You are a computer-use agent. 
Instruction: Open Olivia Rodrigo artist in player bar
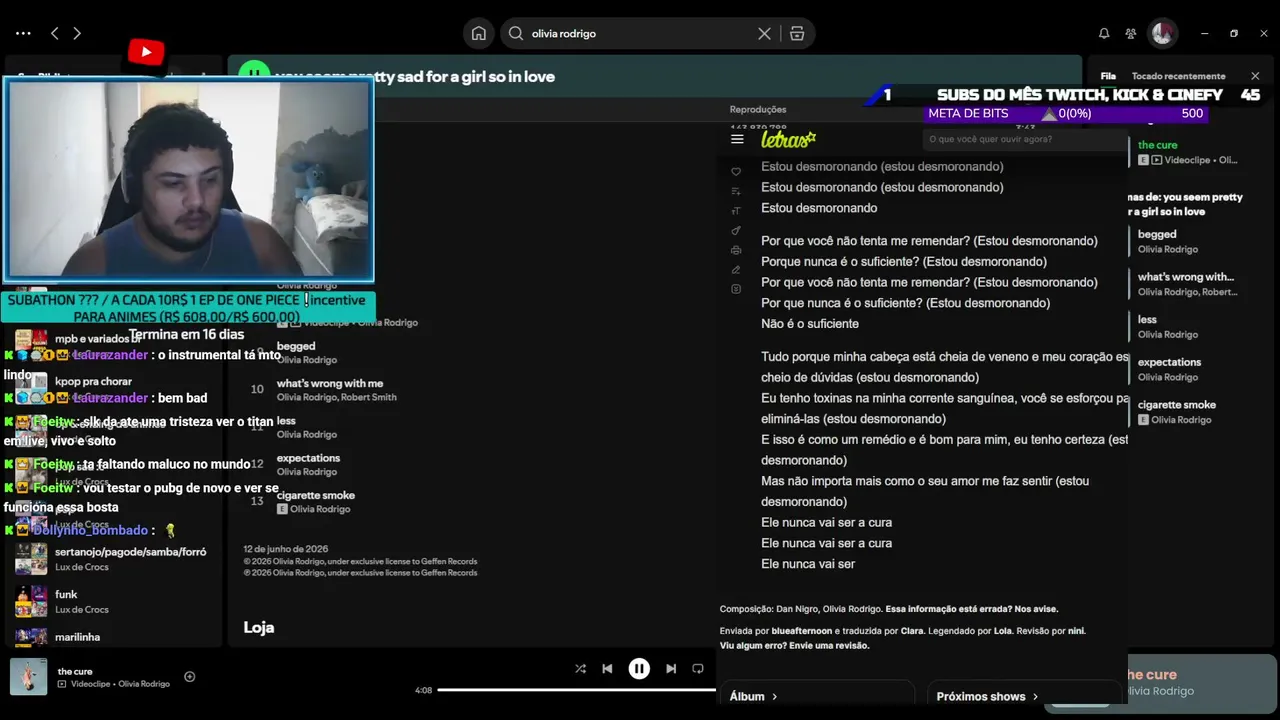click(144, 684)
